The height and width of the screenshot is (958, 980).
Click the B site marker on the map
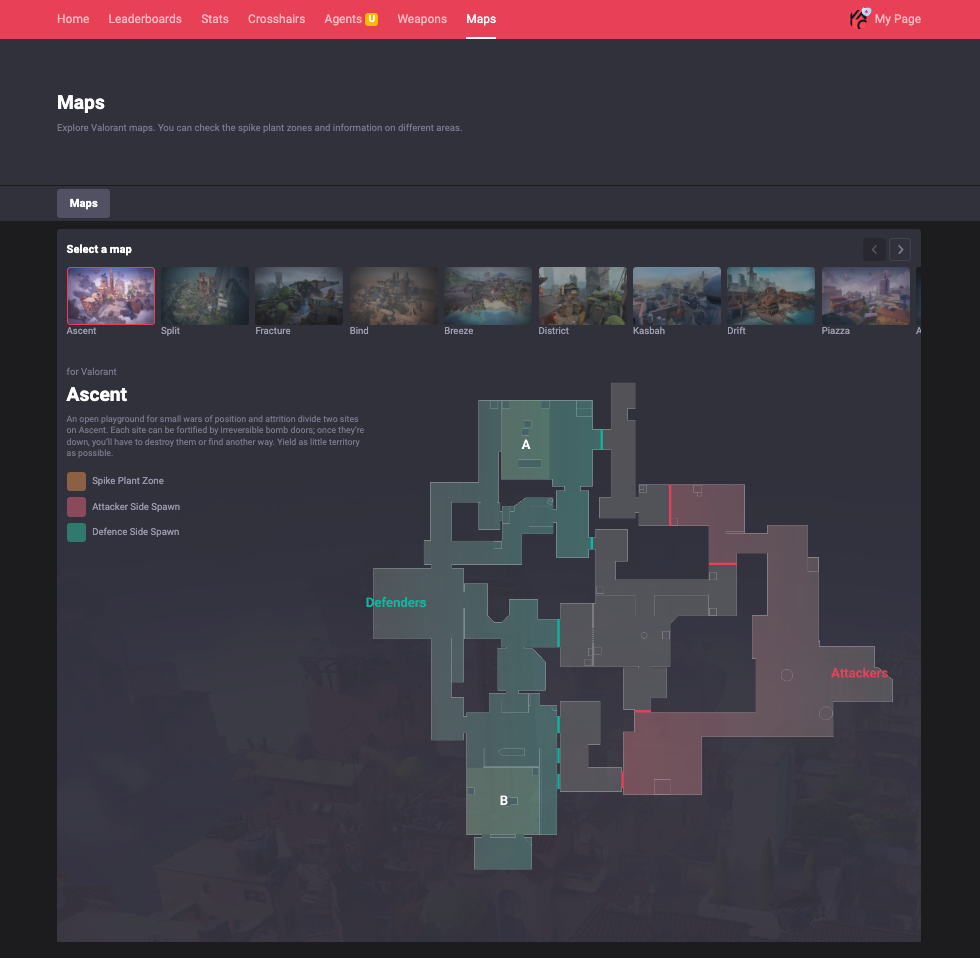pos(504,801)
